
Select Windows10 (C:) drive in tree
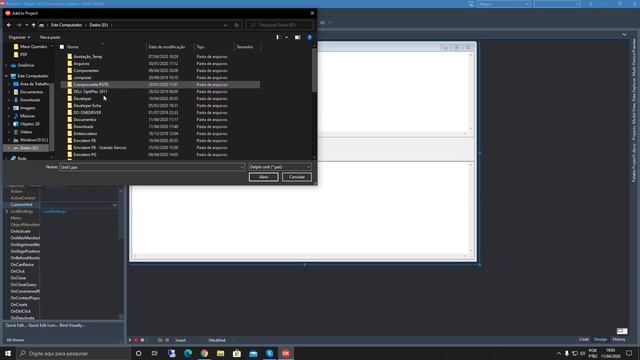click(33, 140)
